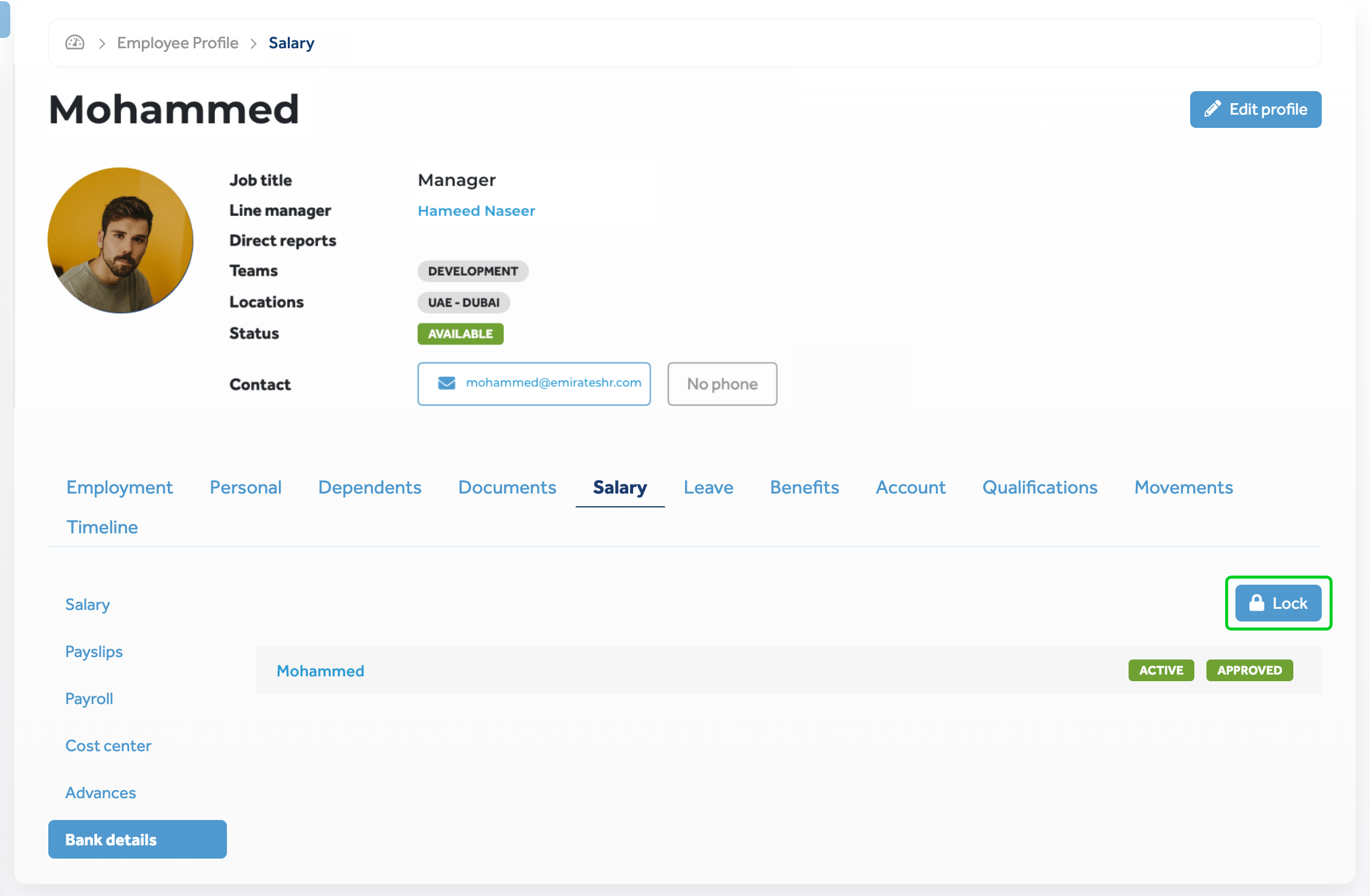Click the DEVELOPMENT team badge
Image resolution: width=1370 pixels, height=896 pixels.
click(x=473, y=271)
